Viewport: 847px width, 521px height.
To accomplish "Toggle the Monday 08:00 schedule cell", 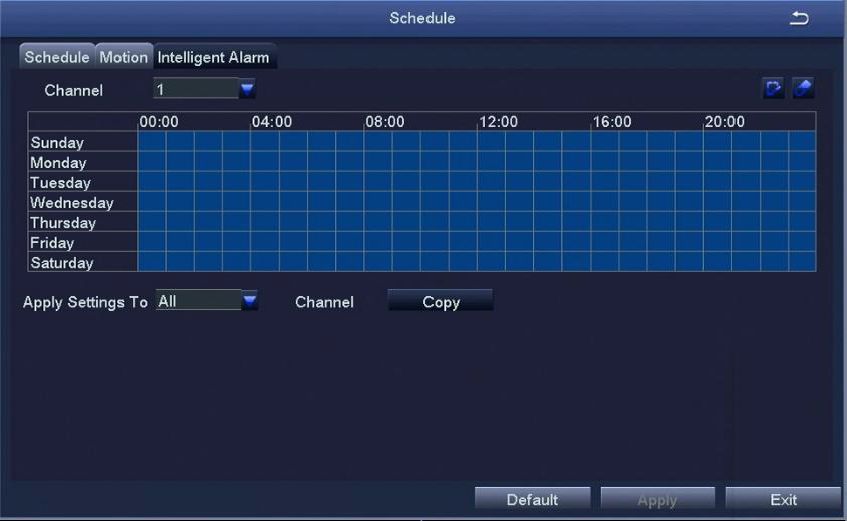I will [x=378, y=162].
